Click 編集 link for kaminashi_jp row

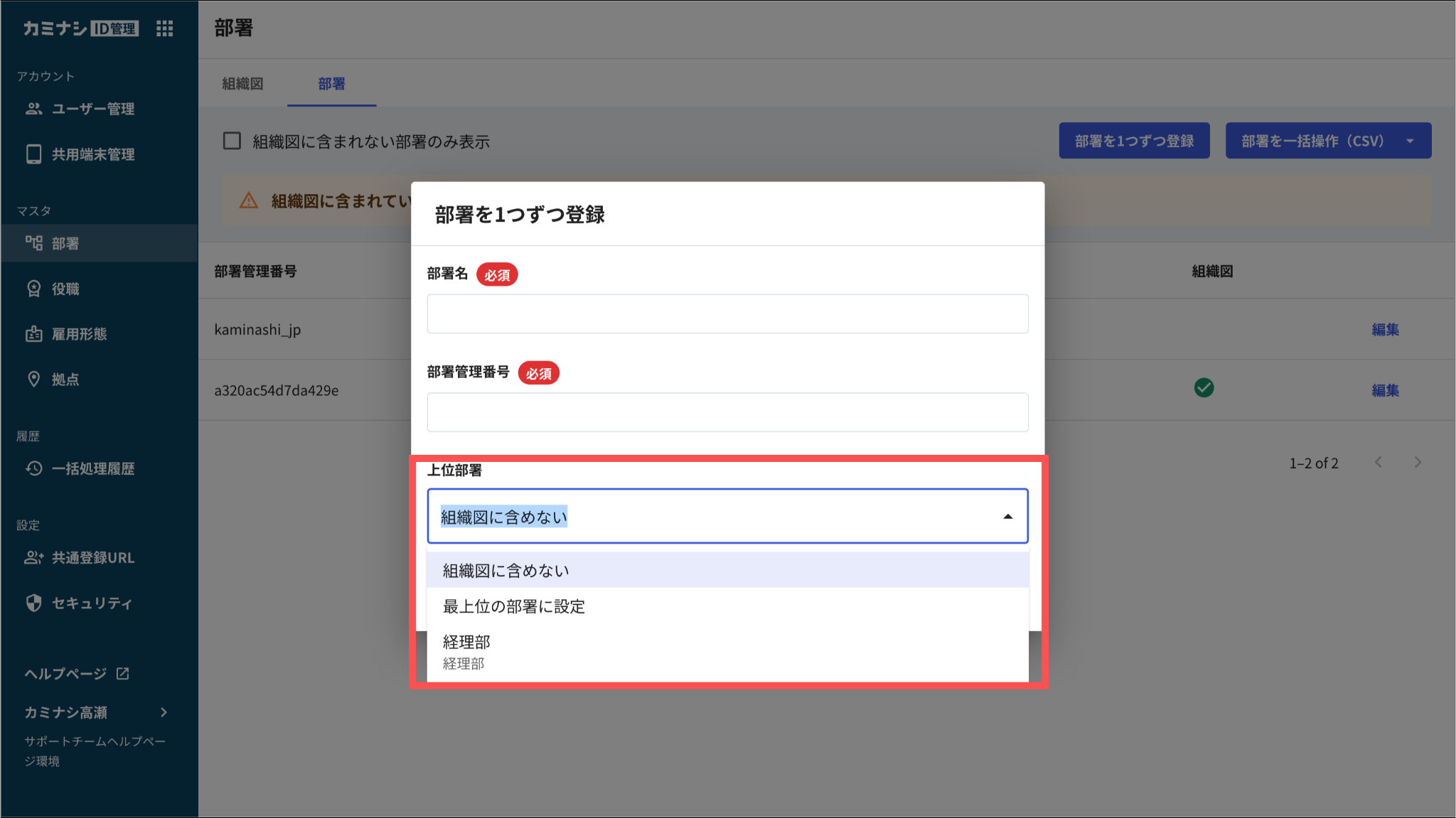tap(1385, 330)
